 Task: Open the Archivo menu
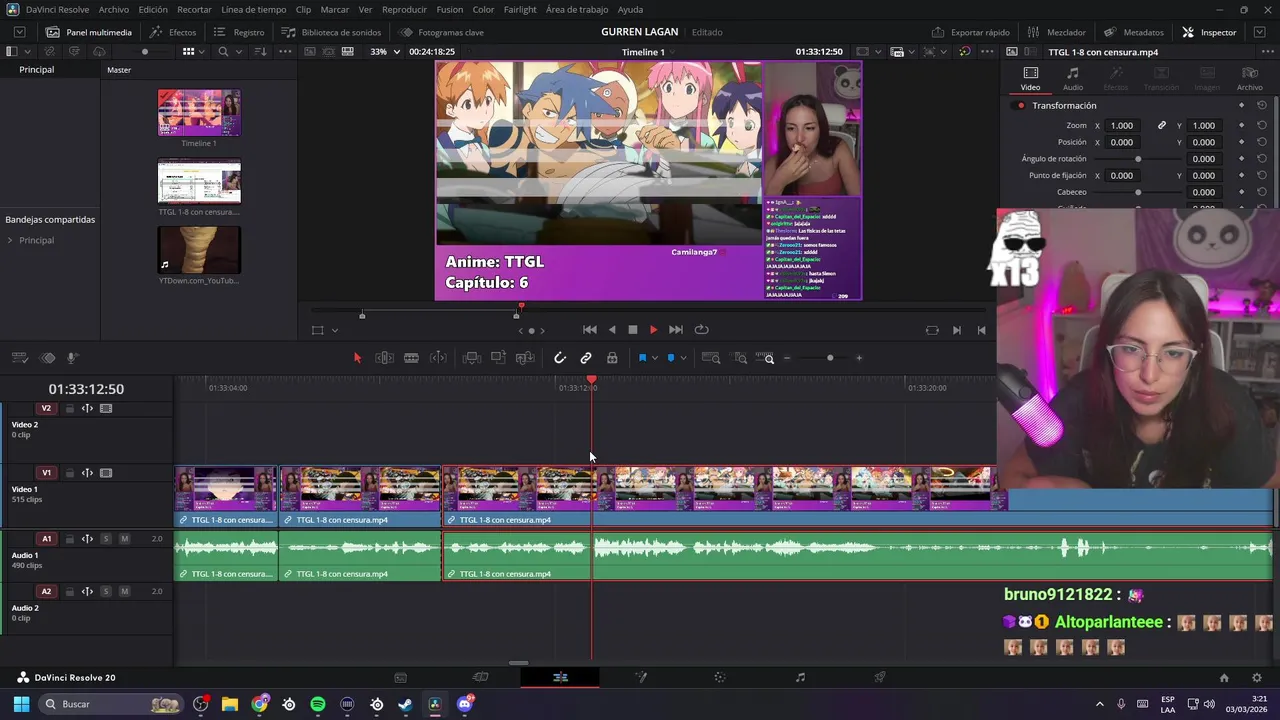[x=114, y=9]
